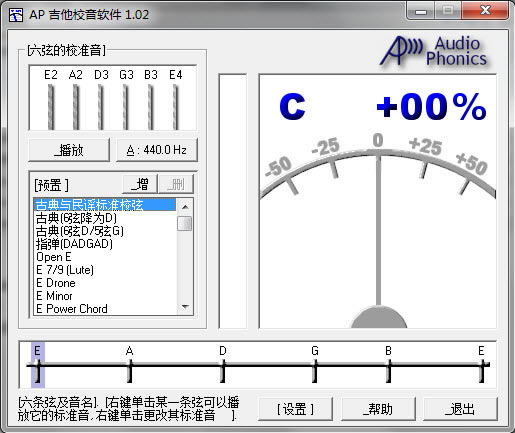Viewport: 515px width, 433px height.
Task: Click the detected note letter C
Action: pos(292,106)
